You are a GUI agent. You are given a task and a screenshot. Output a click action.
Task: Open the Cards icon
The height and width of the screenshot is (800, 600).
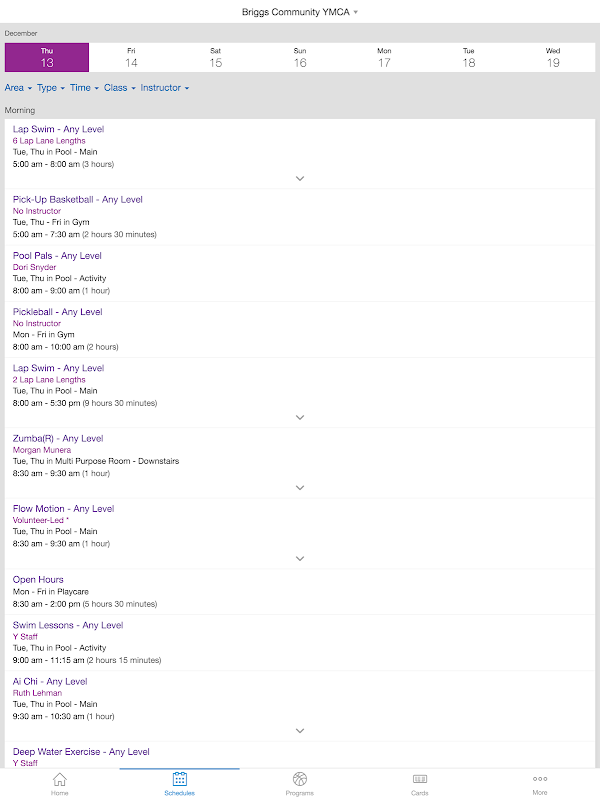(x=420, y=779)
